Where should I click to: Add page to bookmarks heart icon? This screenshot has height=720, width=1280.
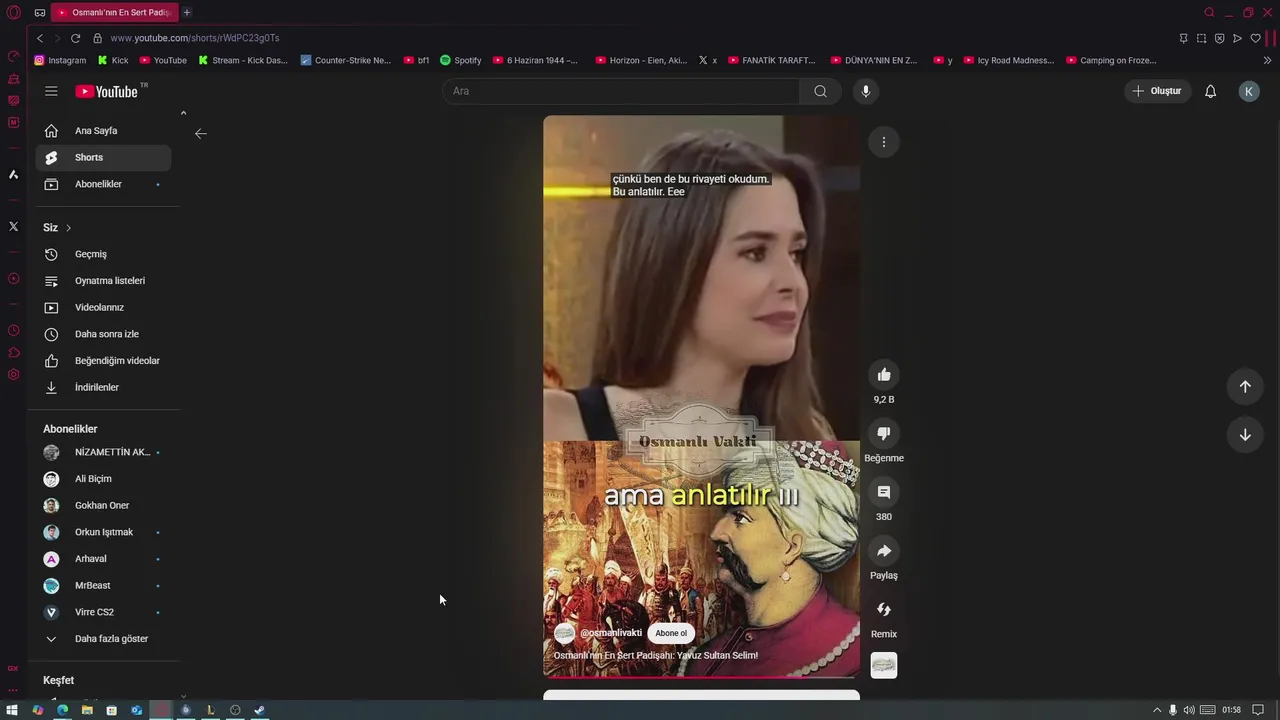(x=1255, y=38)
